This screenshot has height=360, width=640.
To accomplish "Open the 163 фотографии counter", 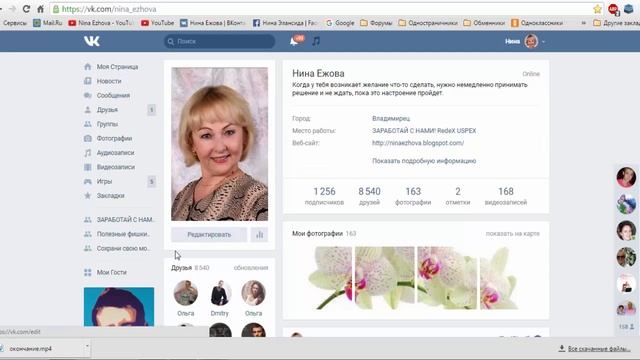I will pos(413,196).
